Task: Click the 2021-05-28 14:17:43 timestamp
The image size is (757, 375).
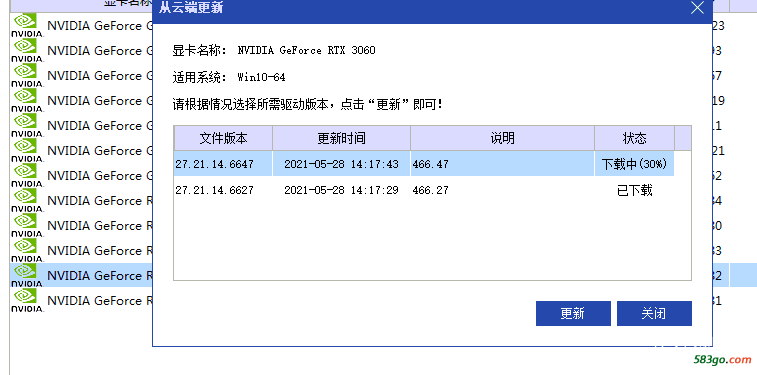Action: pyautogui.click(x=341, y=164)
